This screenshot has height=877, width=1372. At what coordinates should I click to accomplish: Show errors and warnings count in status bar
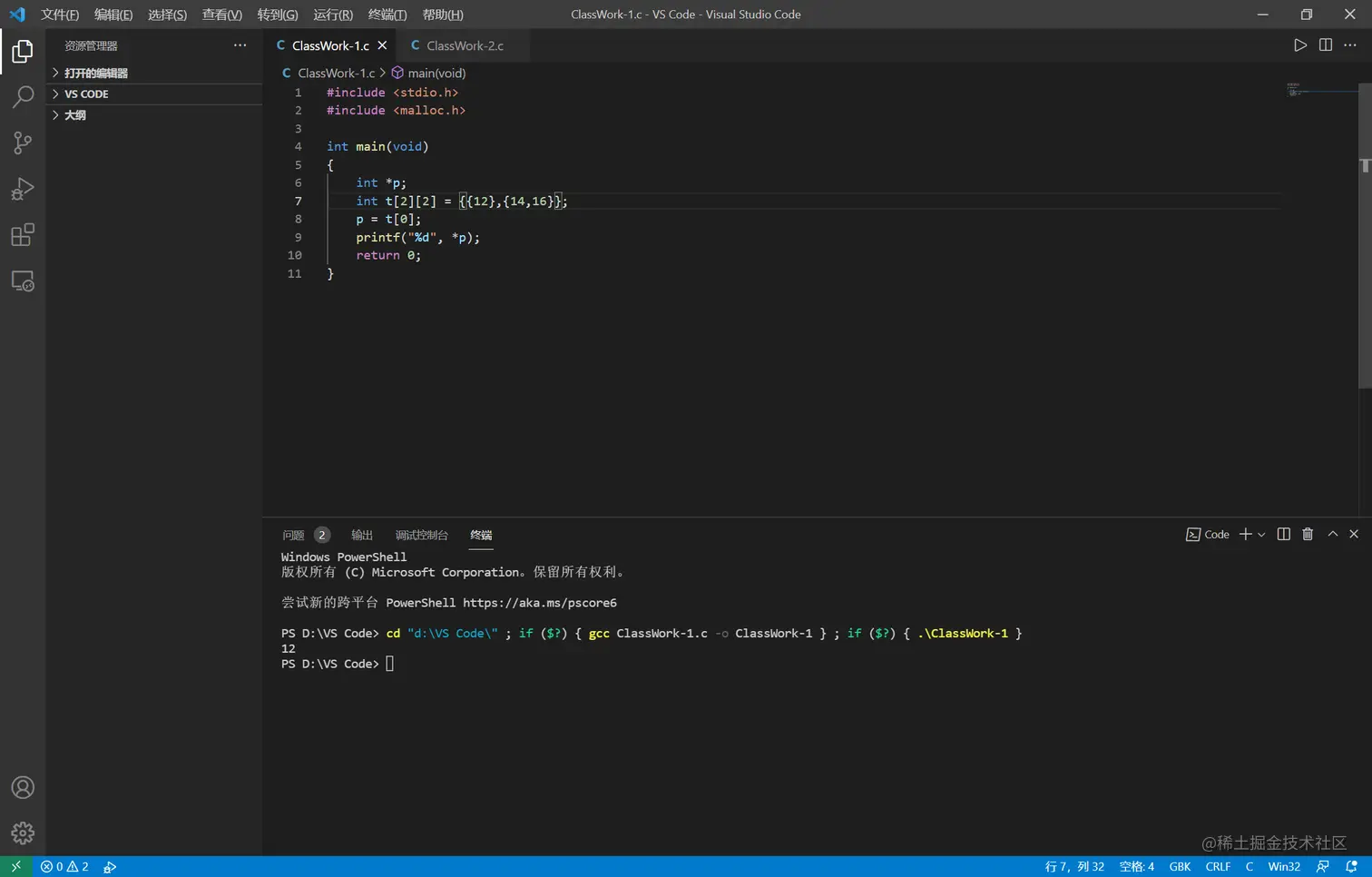coord(64,867)
